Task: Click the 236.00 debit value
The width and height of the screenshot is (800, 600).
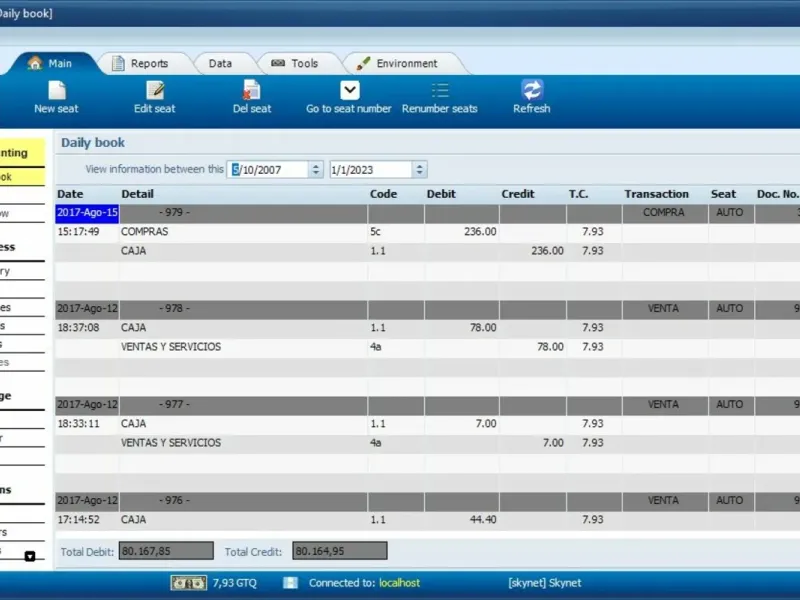Action: (x=480, y=232)
